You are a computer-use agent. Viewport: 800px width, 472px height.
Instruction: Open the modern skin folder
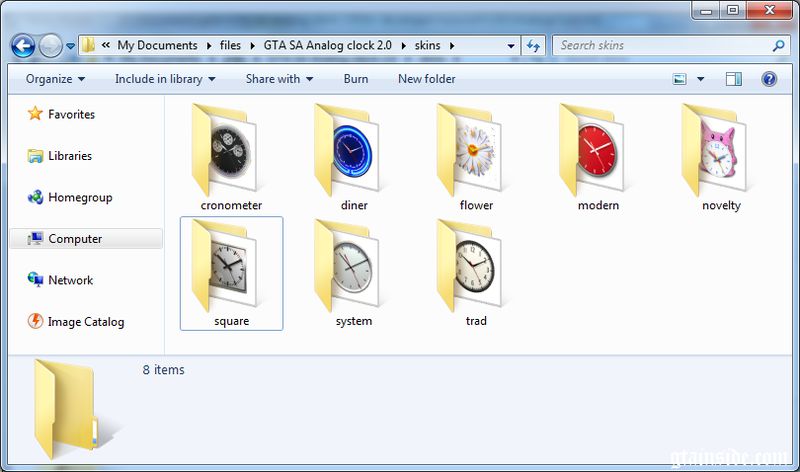click(x=598, y=157)
